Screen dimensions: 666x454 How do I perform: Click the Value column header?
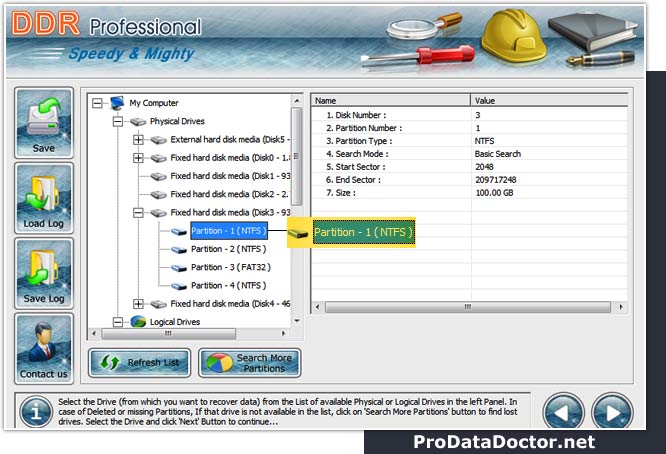(x=549, y=101)
